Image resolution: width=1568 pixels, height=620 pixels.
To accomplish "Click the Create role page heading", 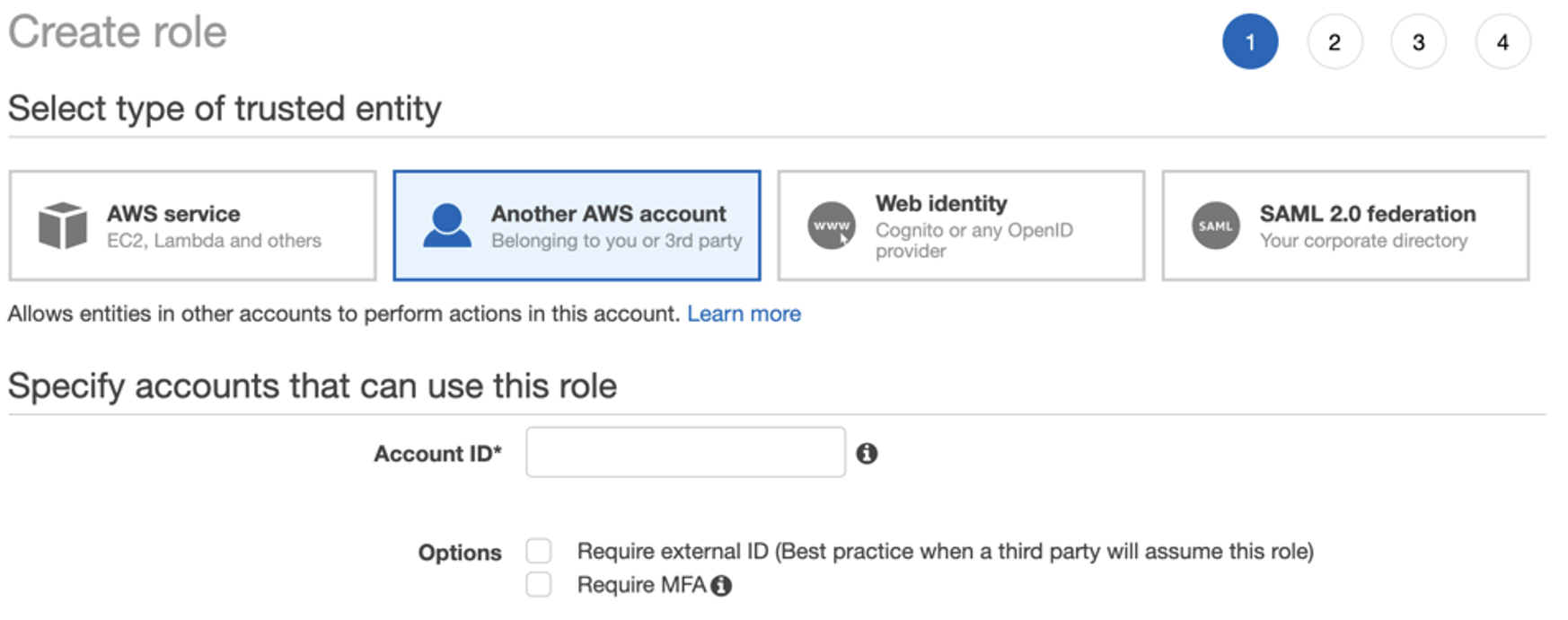I will 117,31.
